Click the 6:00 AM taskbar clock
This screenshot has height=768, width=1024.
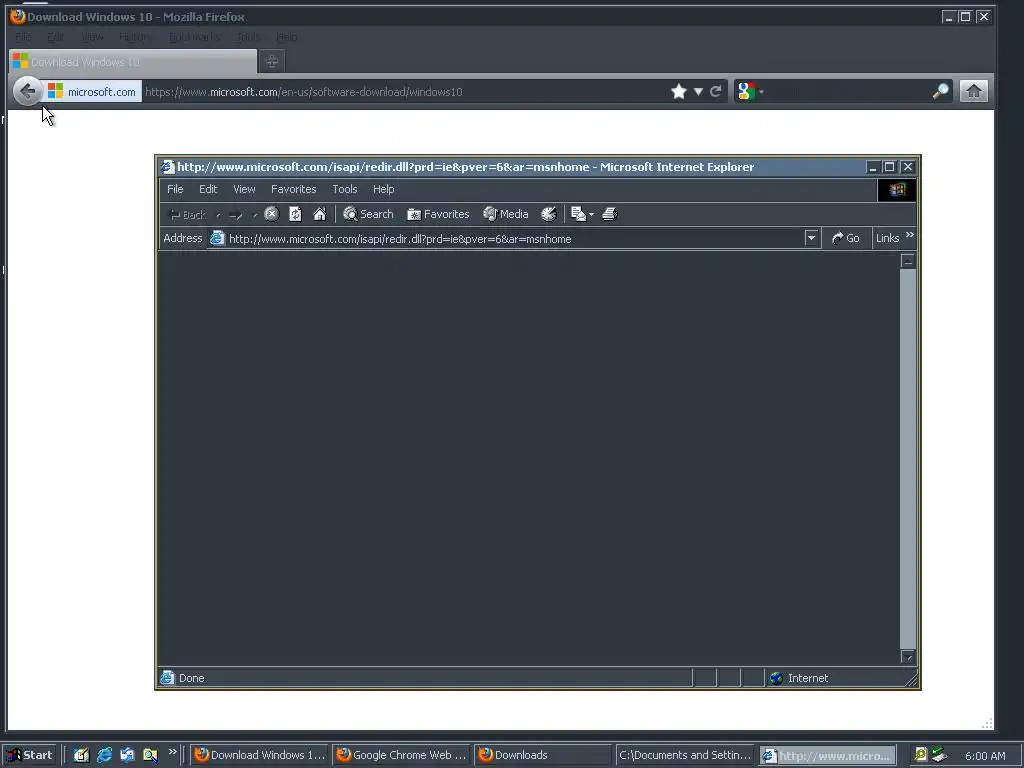(985, 756)
